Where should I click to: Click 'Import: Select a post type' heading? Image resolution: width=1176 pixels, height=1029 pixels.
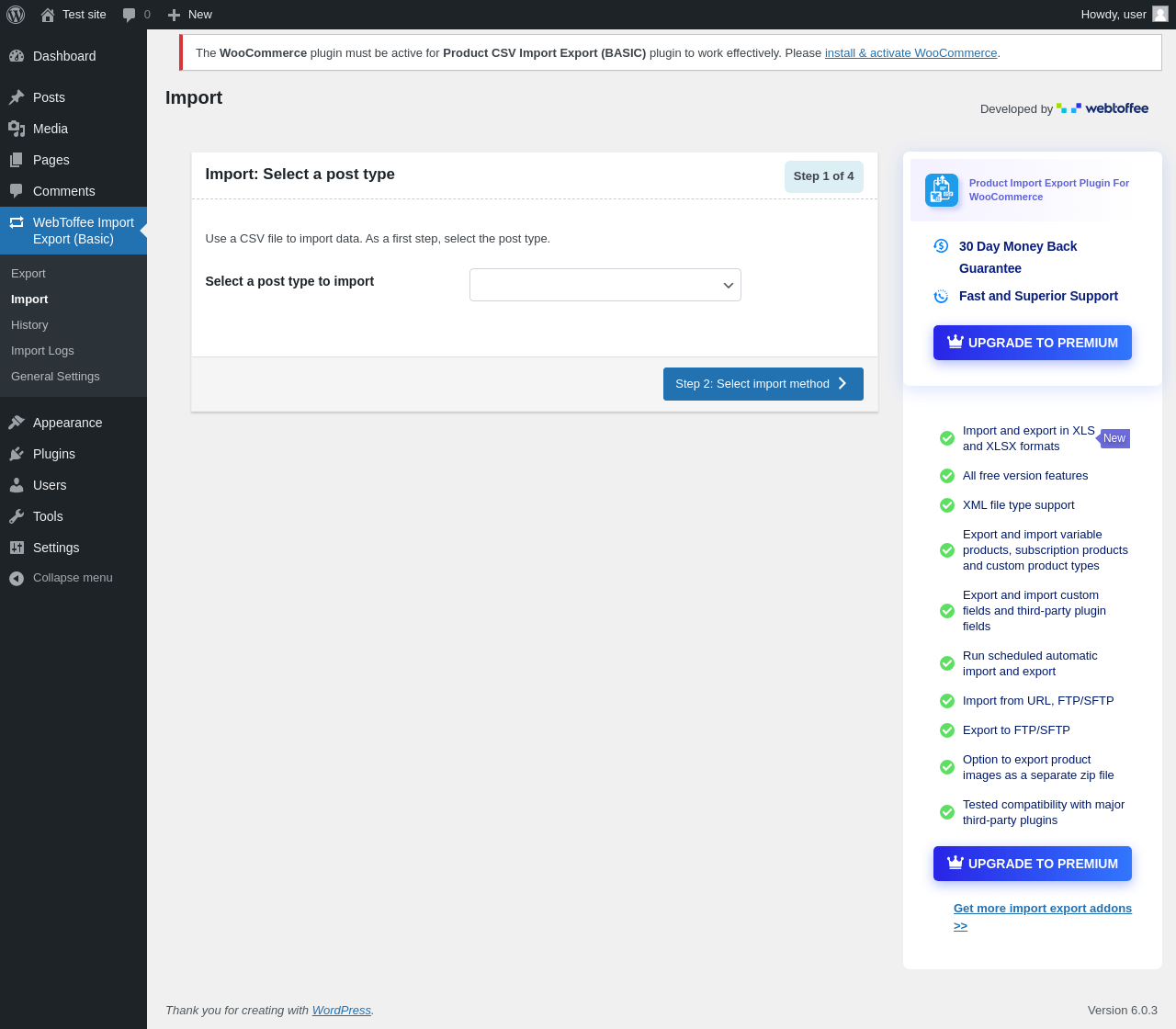click(300, 175)
